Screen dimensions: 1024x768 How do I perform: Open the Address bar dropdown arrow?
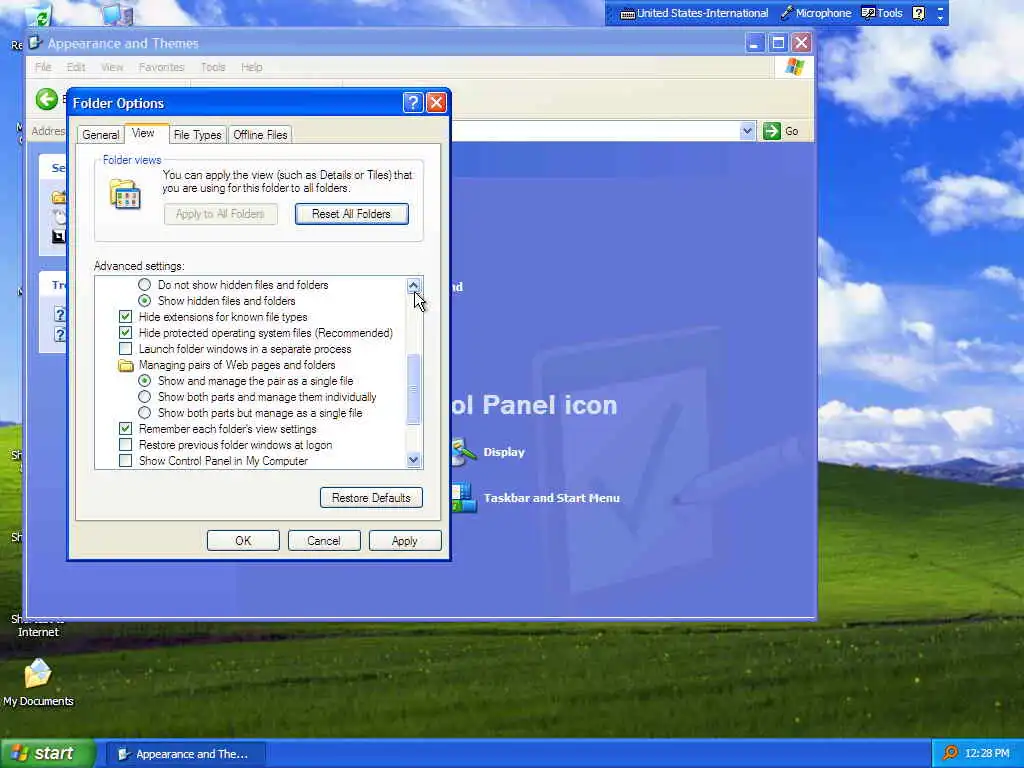(748, 131)
